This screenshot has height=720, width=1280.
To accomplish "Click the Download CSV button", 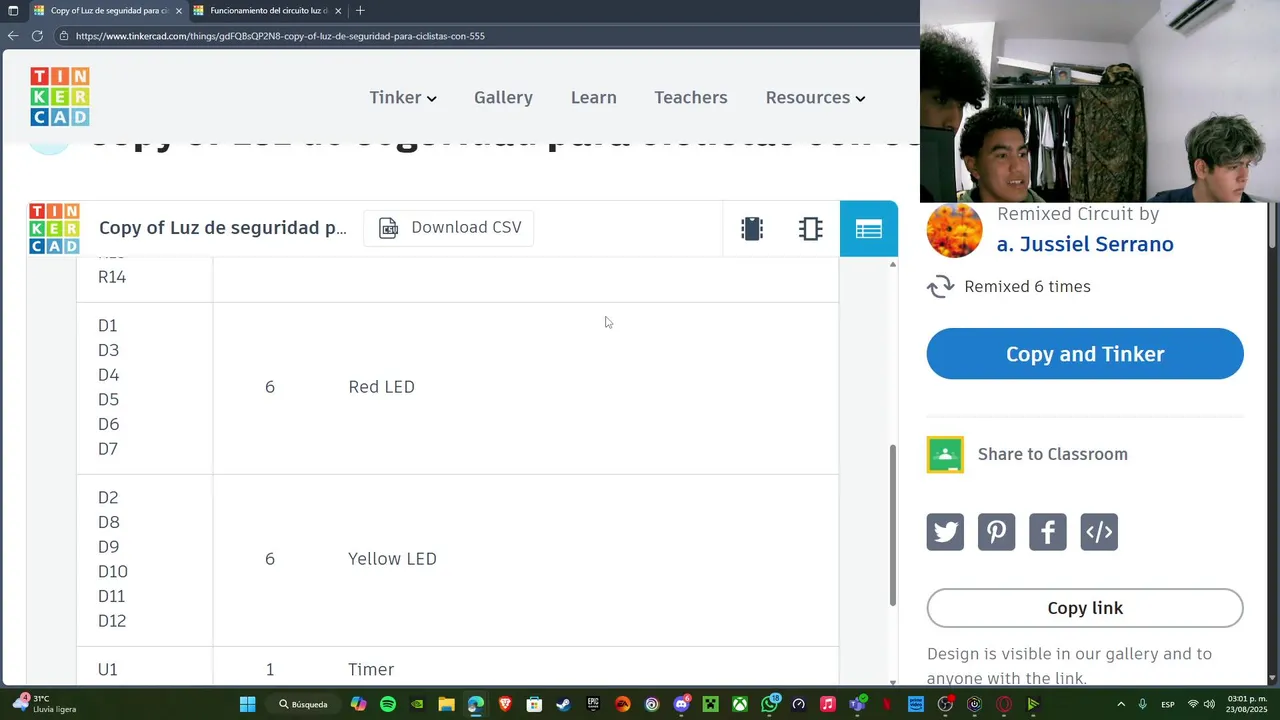I will 449,228.
